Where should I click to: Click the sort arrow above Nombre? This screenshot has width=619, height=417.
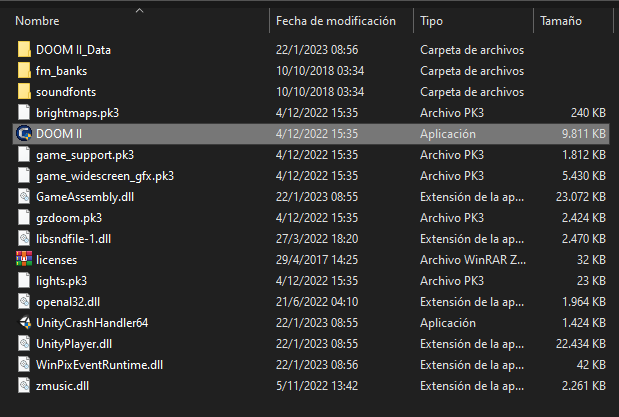pyautogui.click(x=139, y=10)
